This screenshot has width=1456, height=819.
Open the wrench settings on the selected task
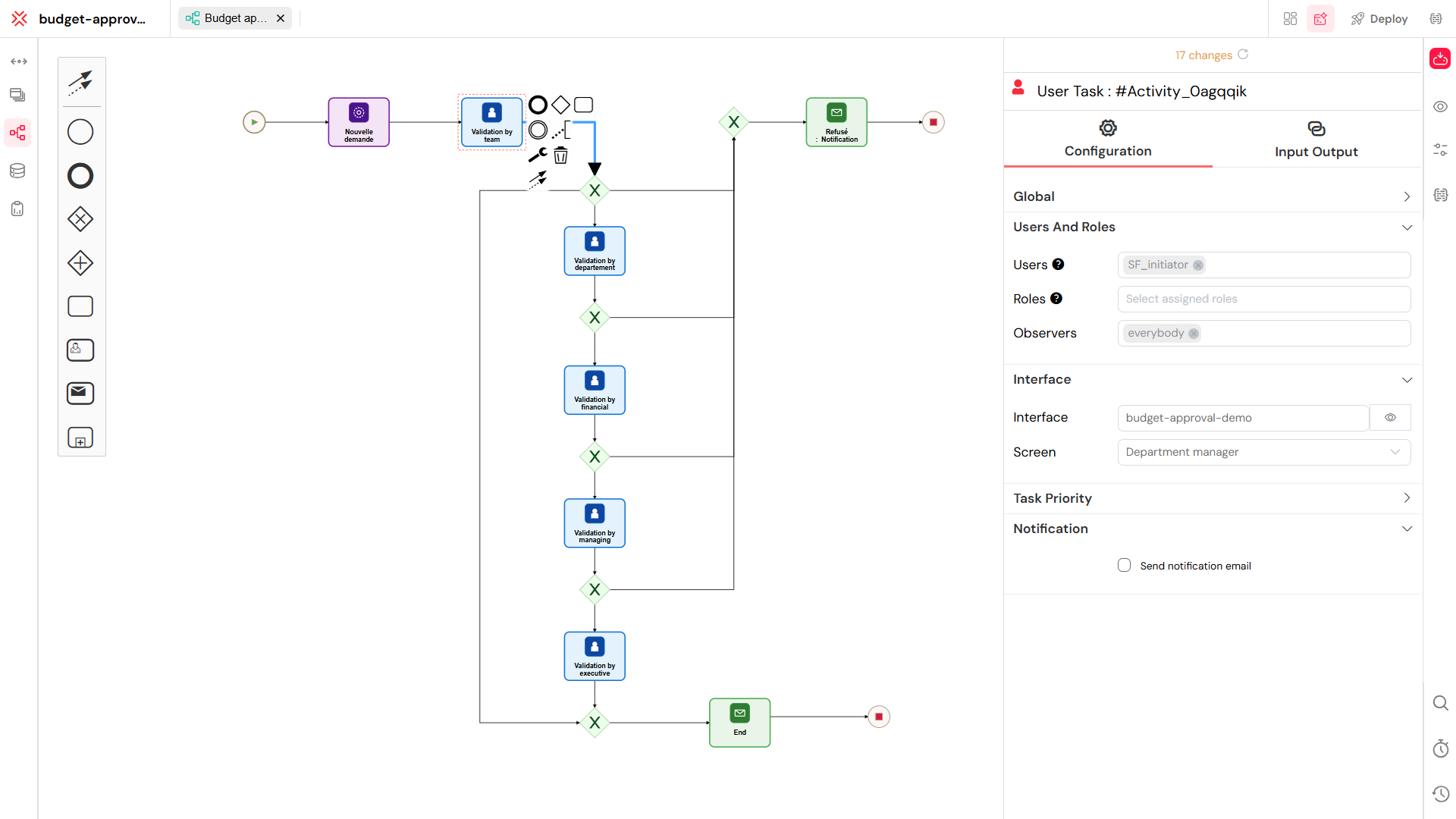pos(537,154)
